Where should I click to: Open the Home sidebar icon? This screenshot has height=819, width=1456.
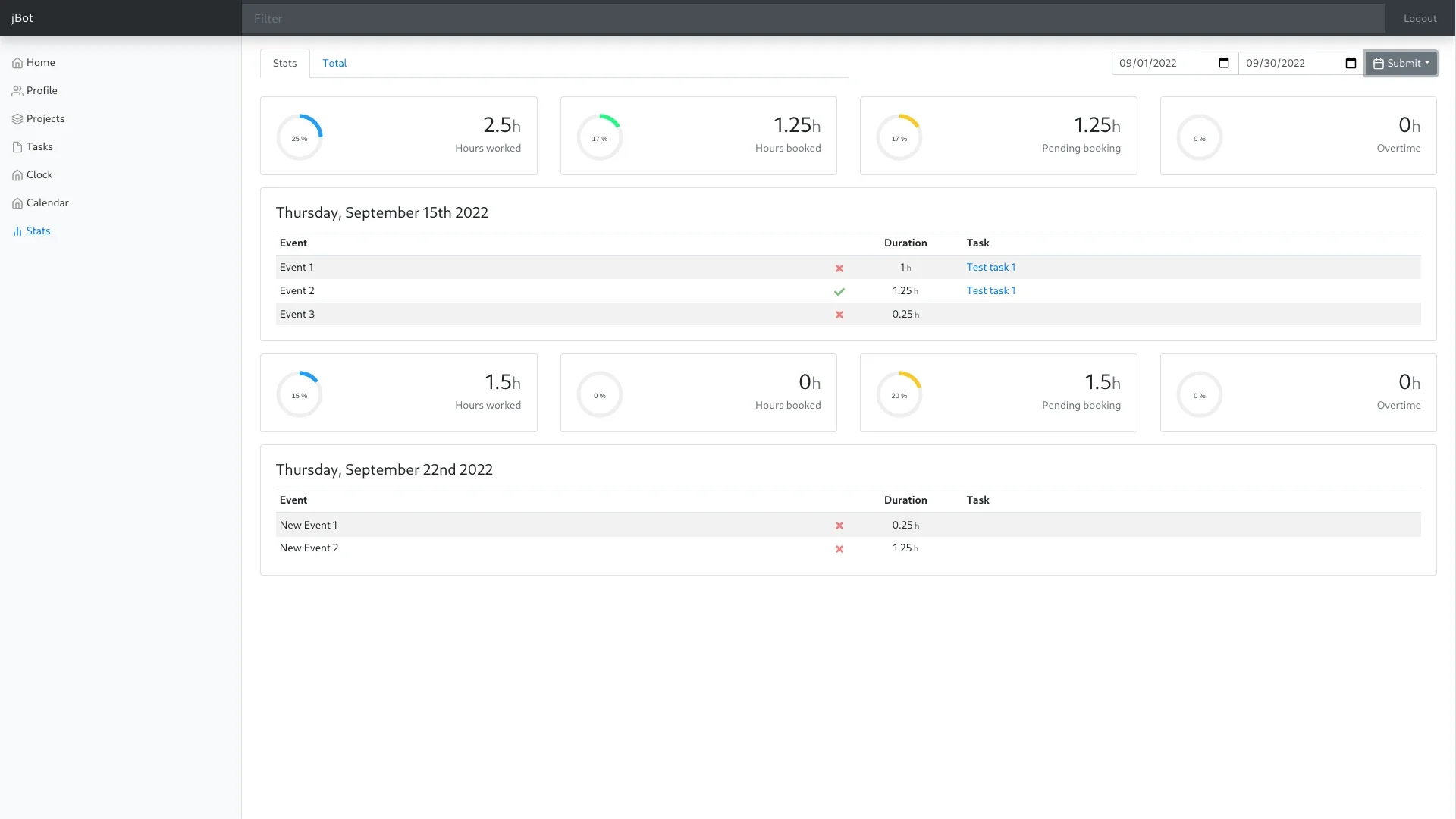(17, 63)
